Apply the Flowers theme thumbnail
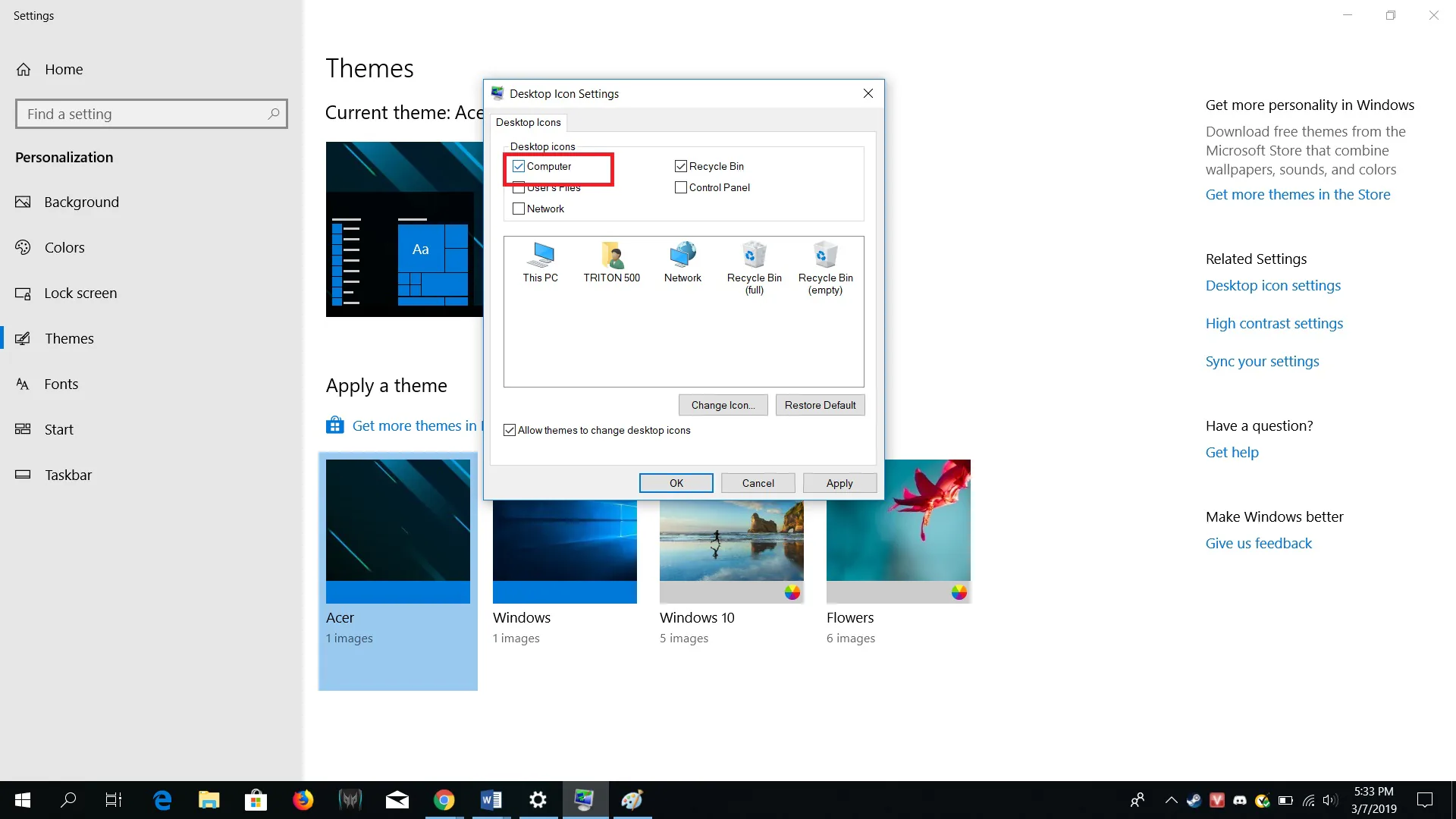The image size is (1456, 819). click(899, 531)
